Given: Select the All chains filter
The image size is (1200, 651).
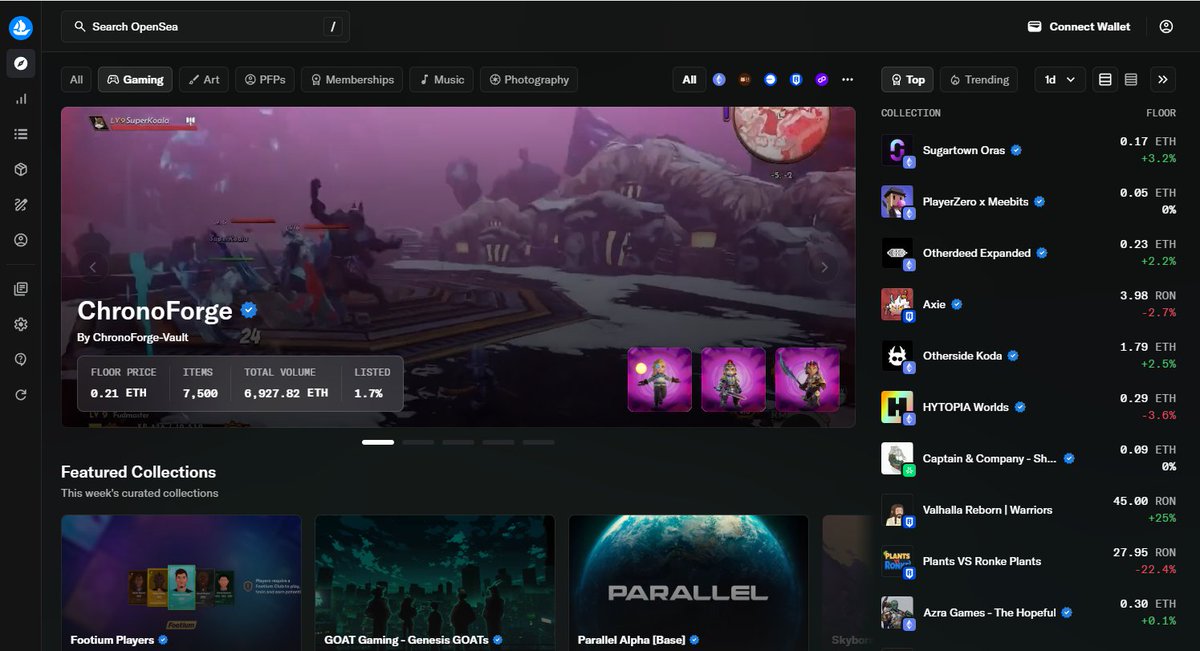Looking at the screenshot, I should click(x=690, y=80).
